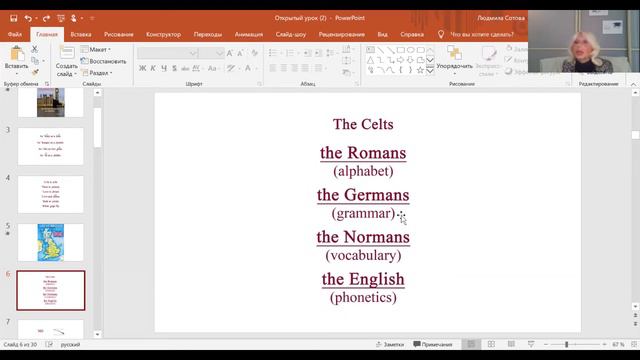Click spell check icon in status bar
The image size is (640, 360).
tap(49, 344)
